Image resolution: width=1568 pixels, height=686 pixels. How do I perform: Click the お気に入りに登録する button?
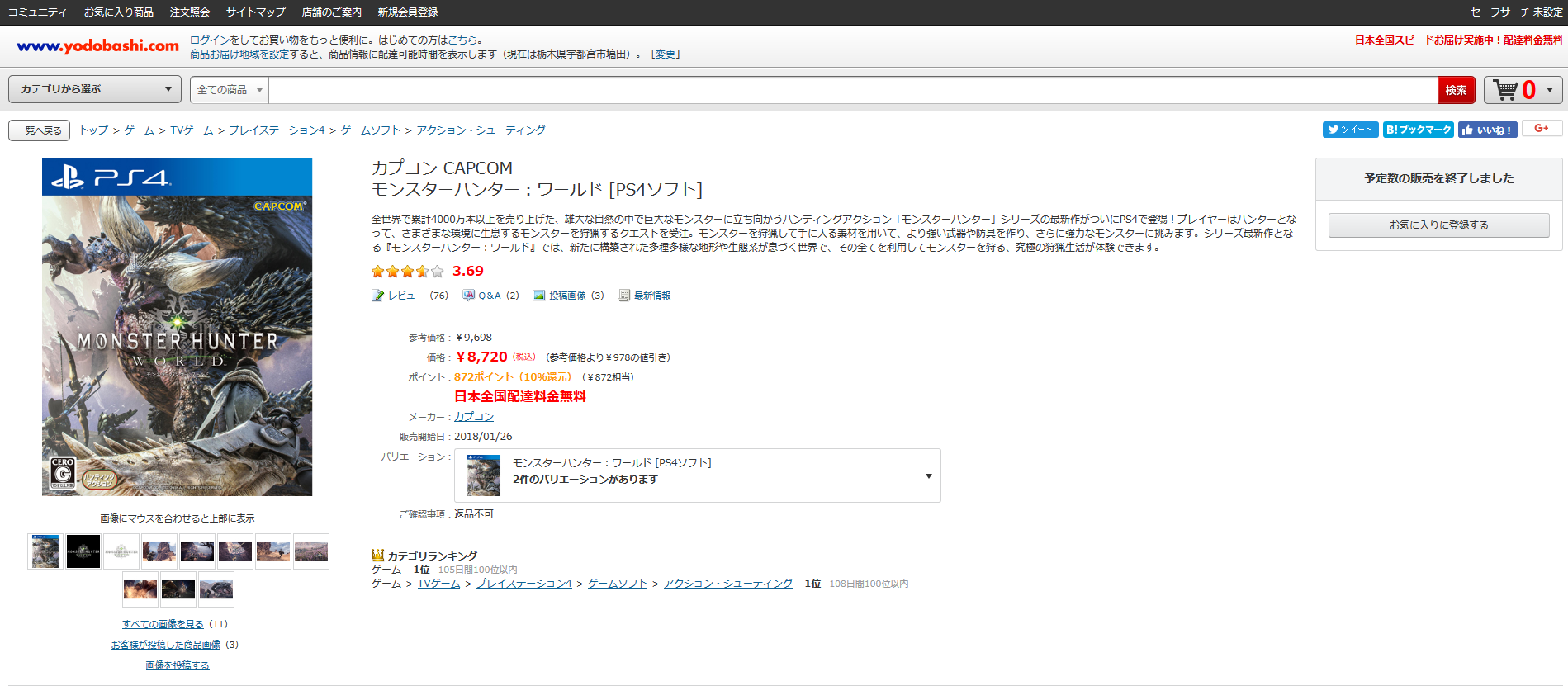pos(1439,225)
